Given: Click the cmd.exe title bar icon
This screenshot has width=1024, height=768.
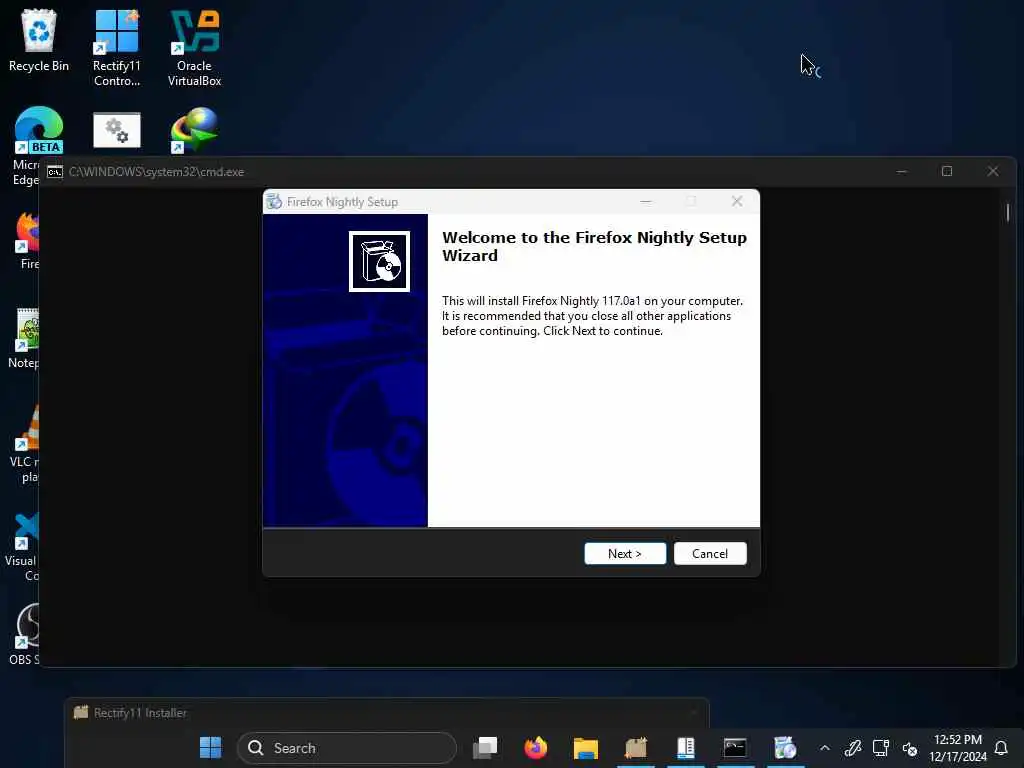Looking at the screenshot, I should pos(55,172).
